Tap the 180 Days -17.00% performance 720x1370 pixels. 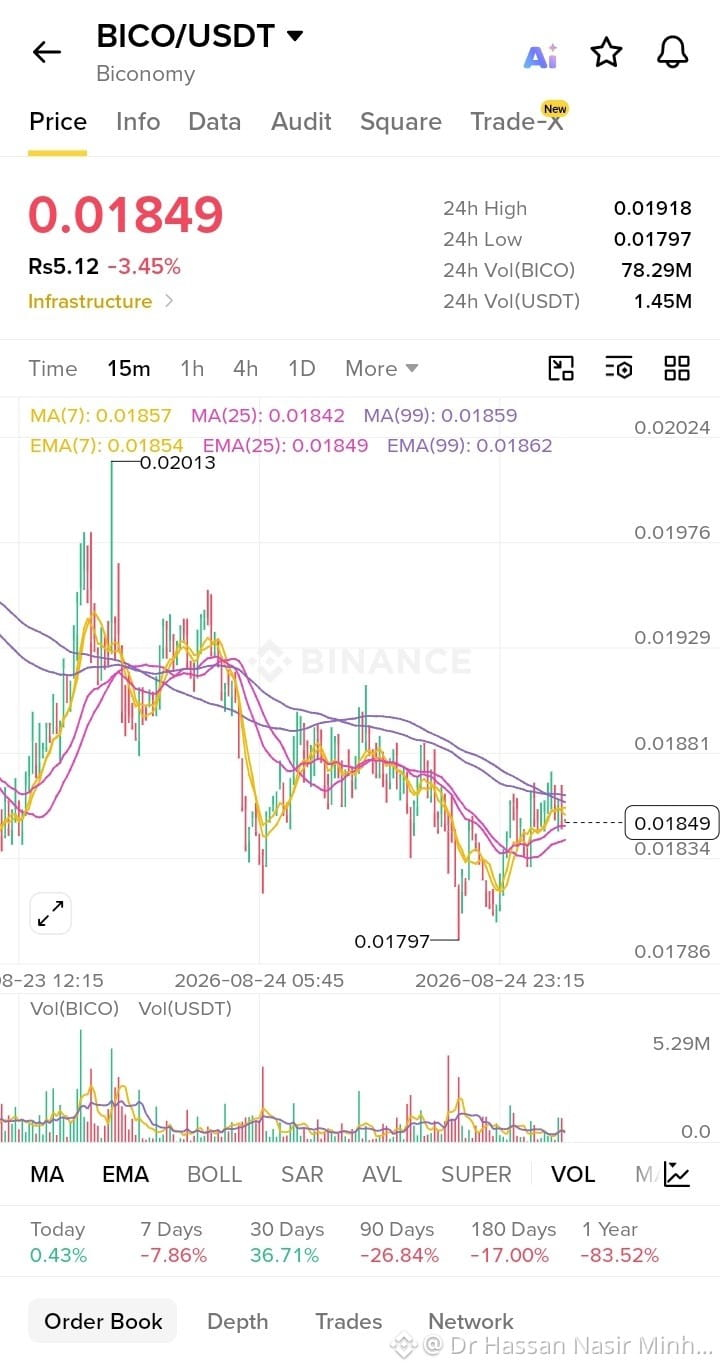tap(513, 1242)
